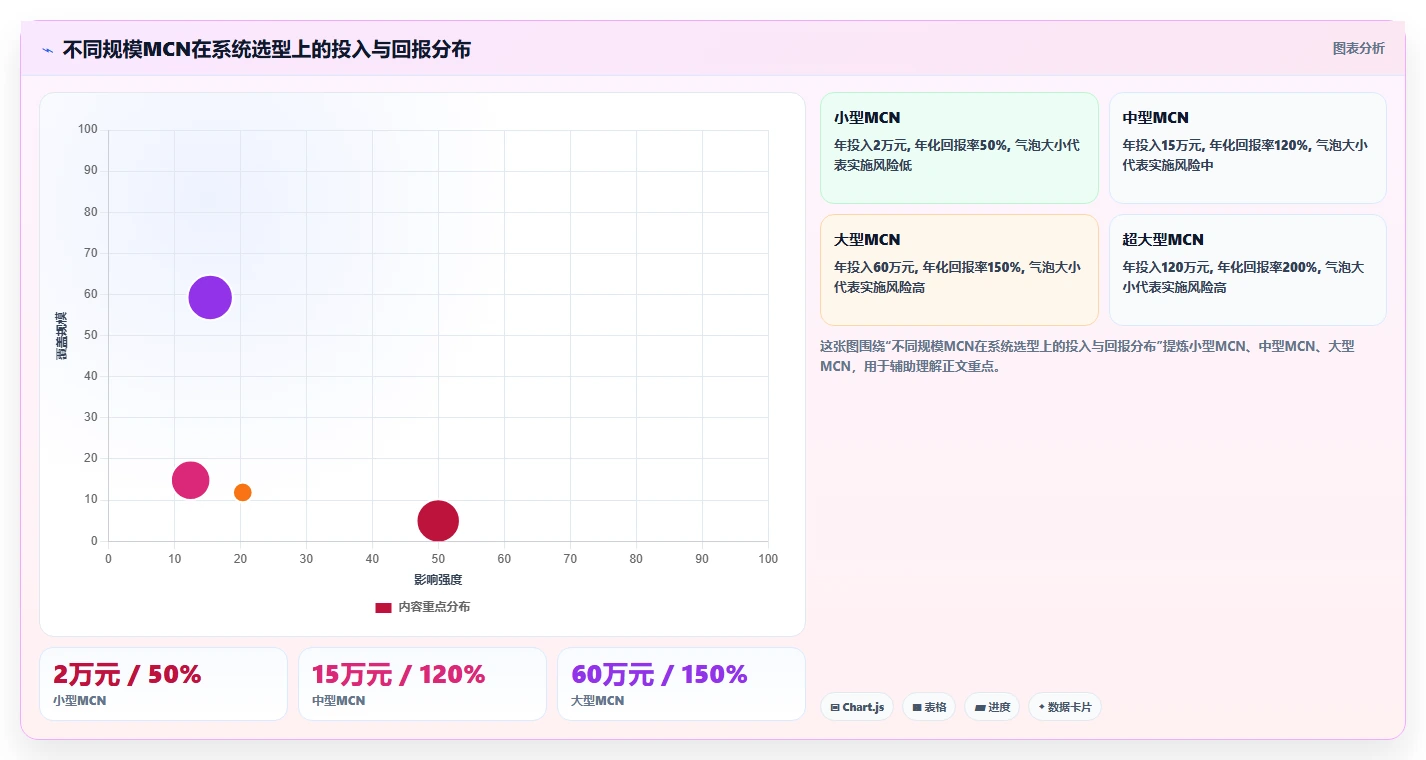The image size is (1426, 760).
Task: Select the 60万元 / 150% stat card
Action: click(681, 684)
